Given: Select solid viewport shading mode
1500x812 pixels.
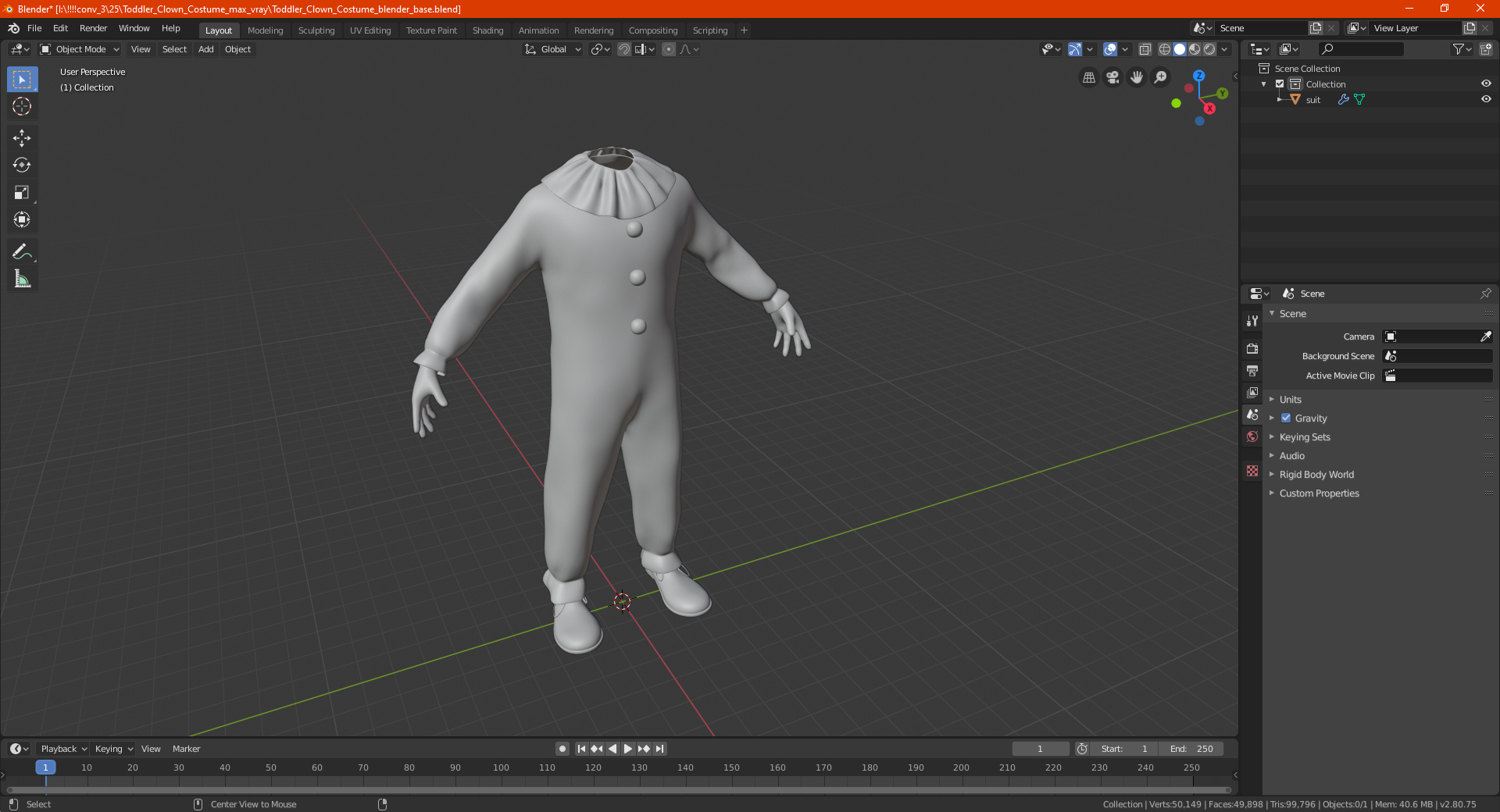Looking at the screenshot, I should click(1180, 49).
